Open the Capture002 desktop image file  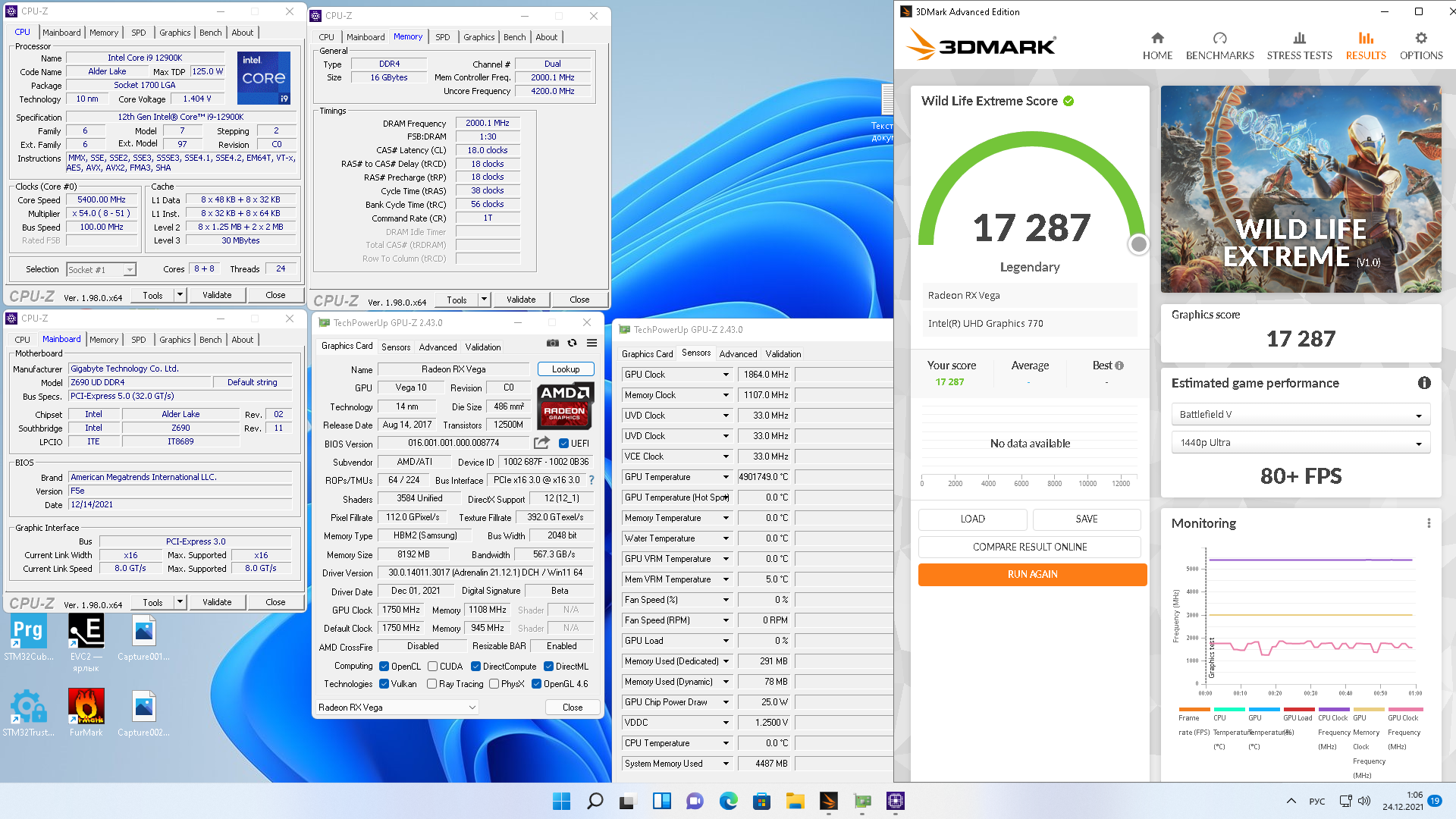pos(143,713)
